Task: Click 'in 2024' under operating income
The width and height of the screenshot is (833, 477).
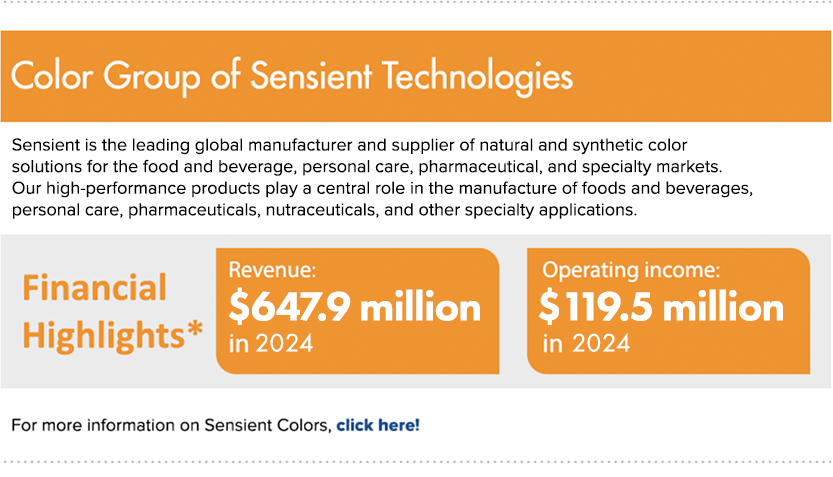Action: 586,344
